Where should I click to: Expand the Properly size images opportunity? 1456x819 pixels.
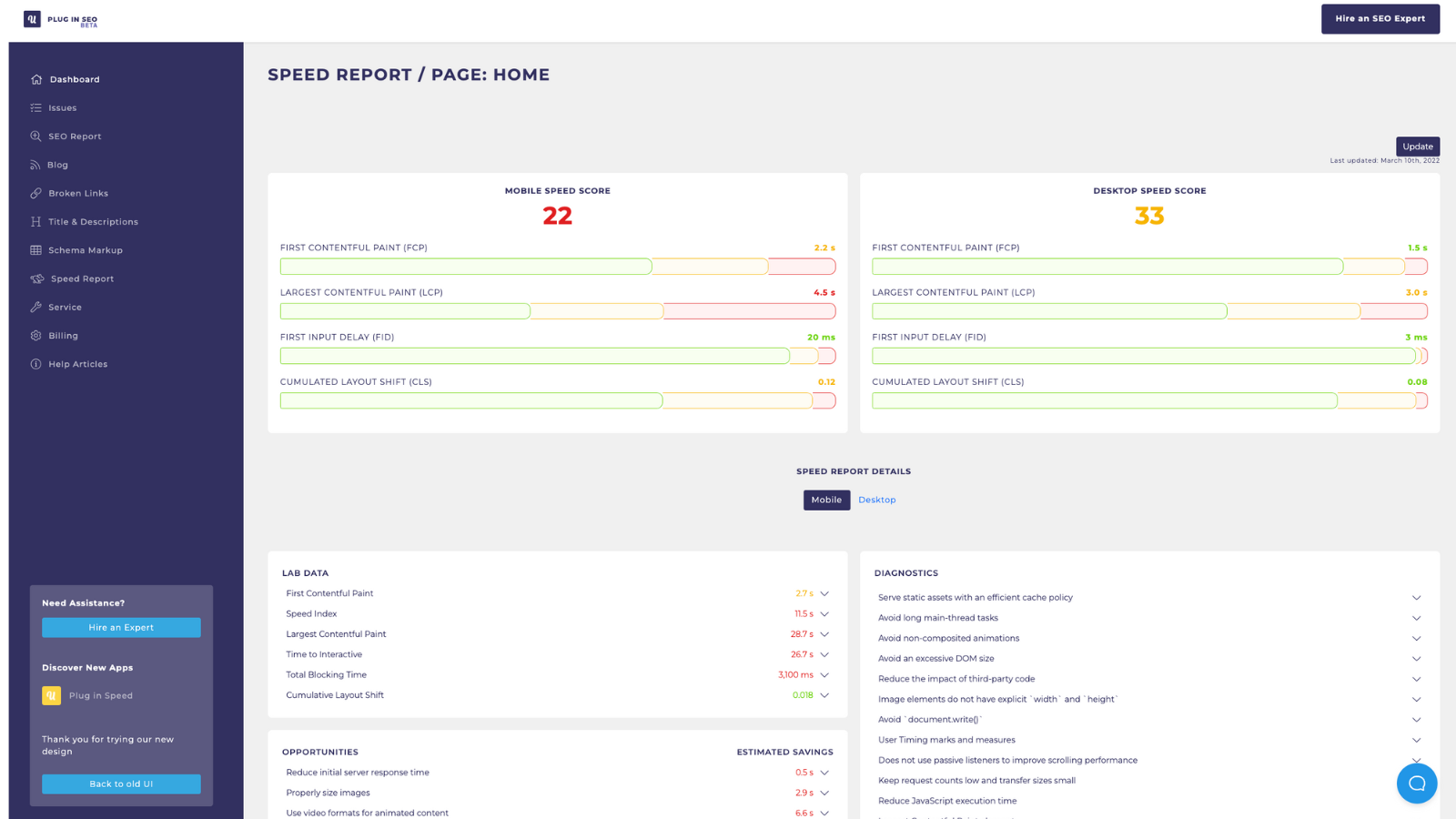coord(824,793)
